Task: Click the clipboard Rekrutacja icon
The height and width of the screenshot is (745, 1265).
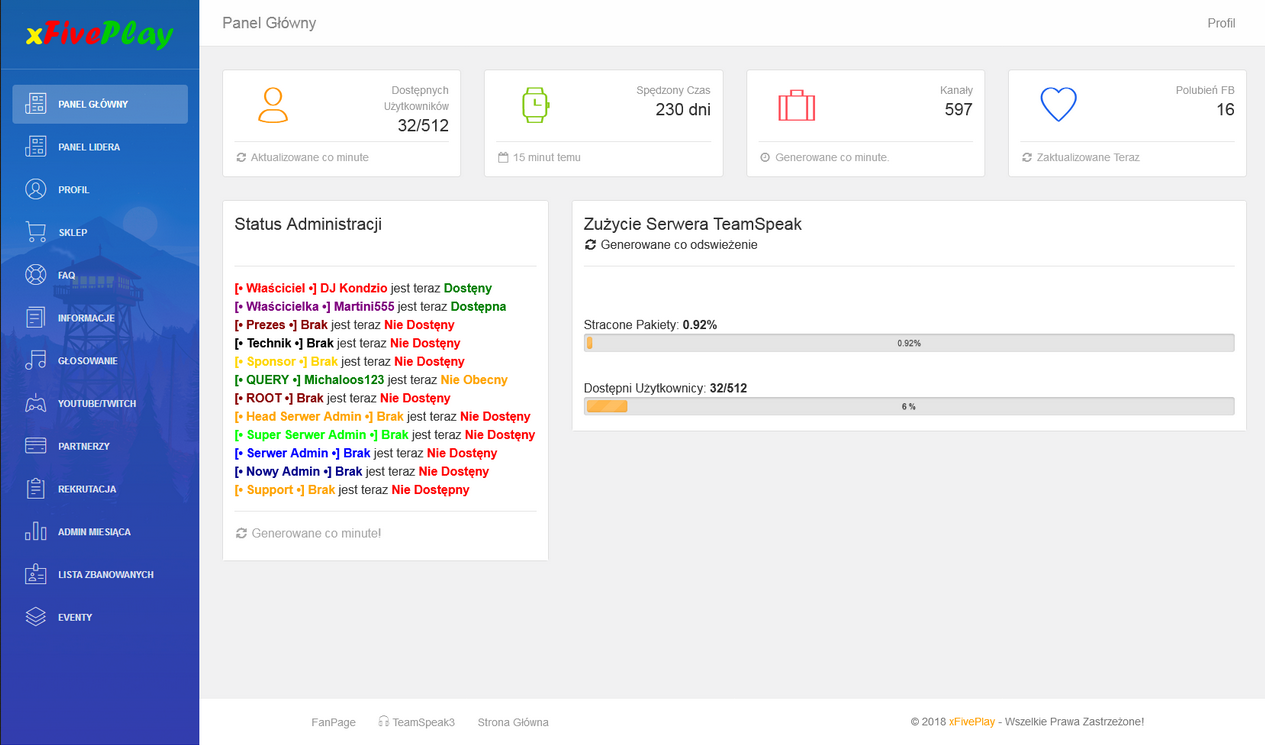Action: click(36, 489)
